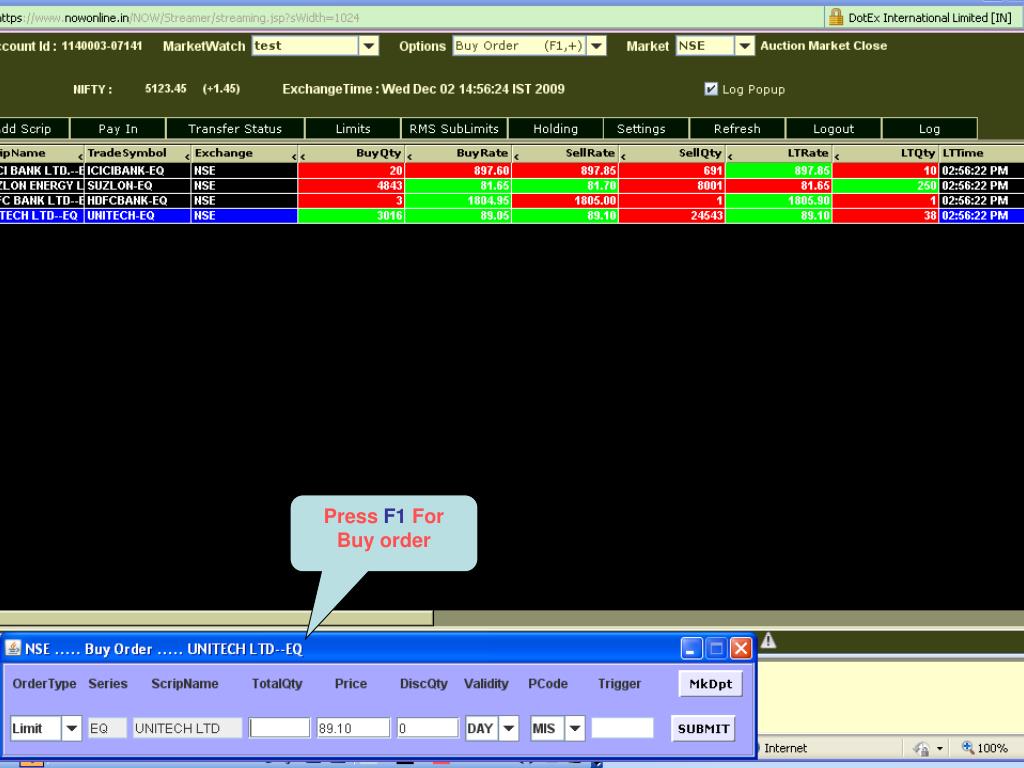Click Suzlon BuyQty 4843 cell
The height and width of the screenshot is (768, 1024).
[351, 185]
